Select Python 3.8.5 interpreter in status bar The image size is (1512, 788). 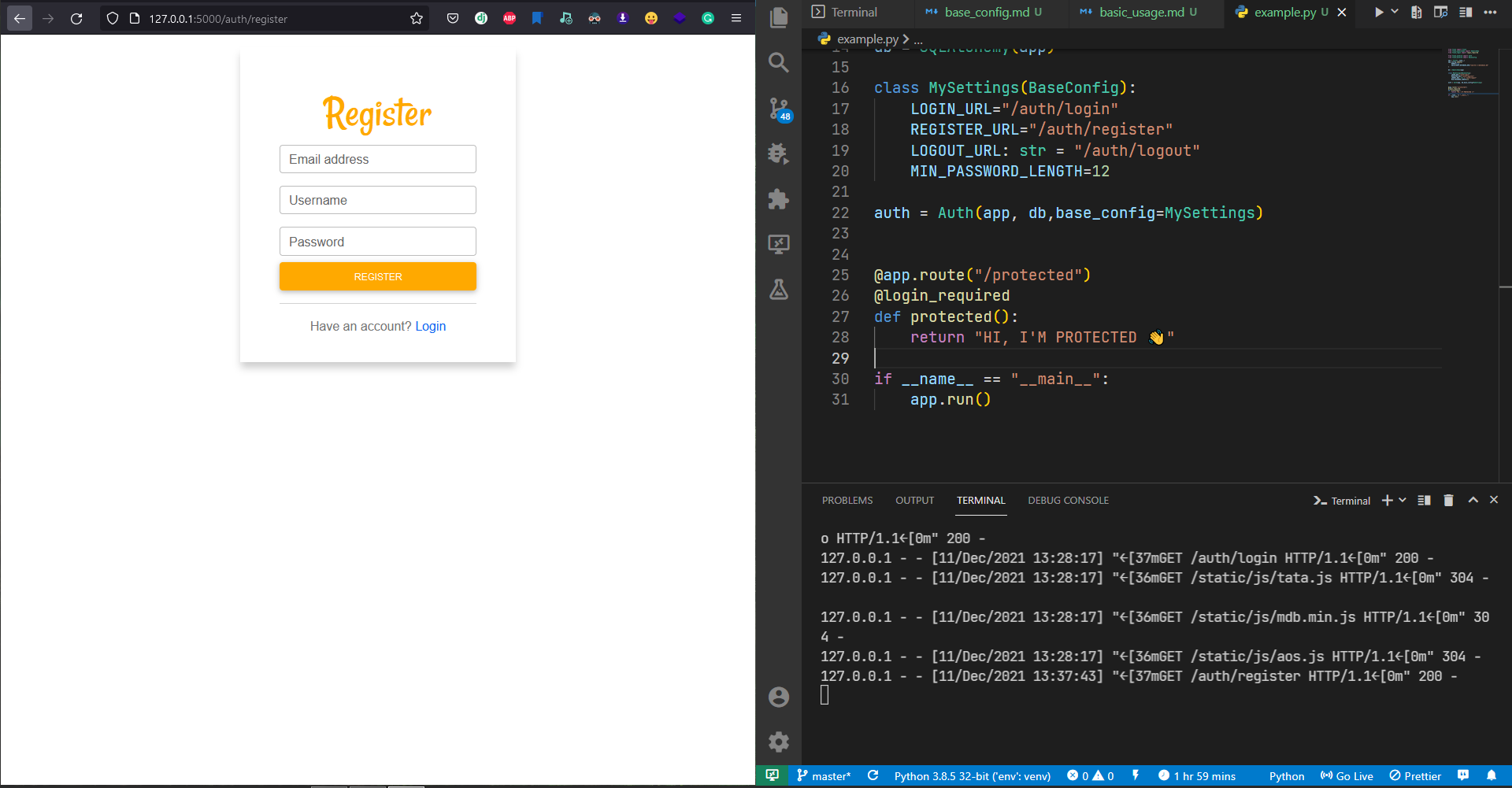click(973, 776)
